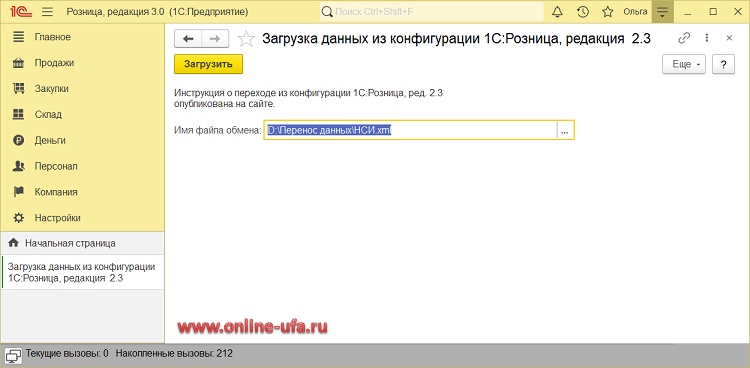Copy link with the chain icon
The image size is (750, 368).
click(684, 38)
